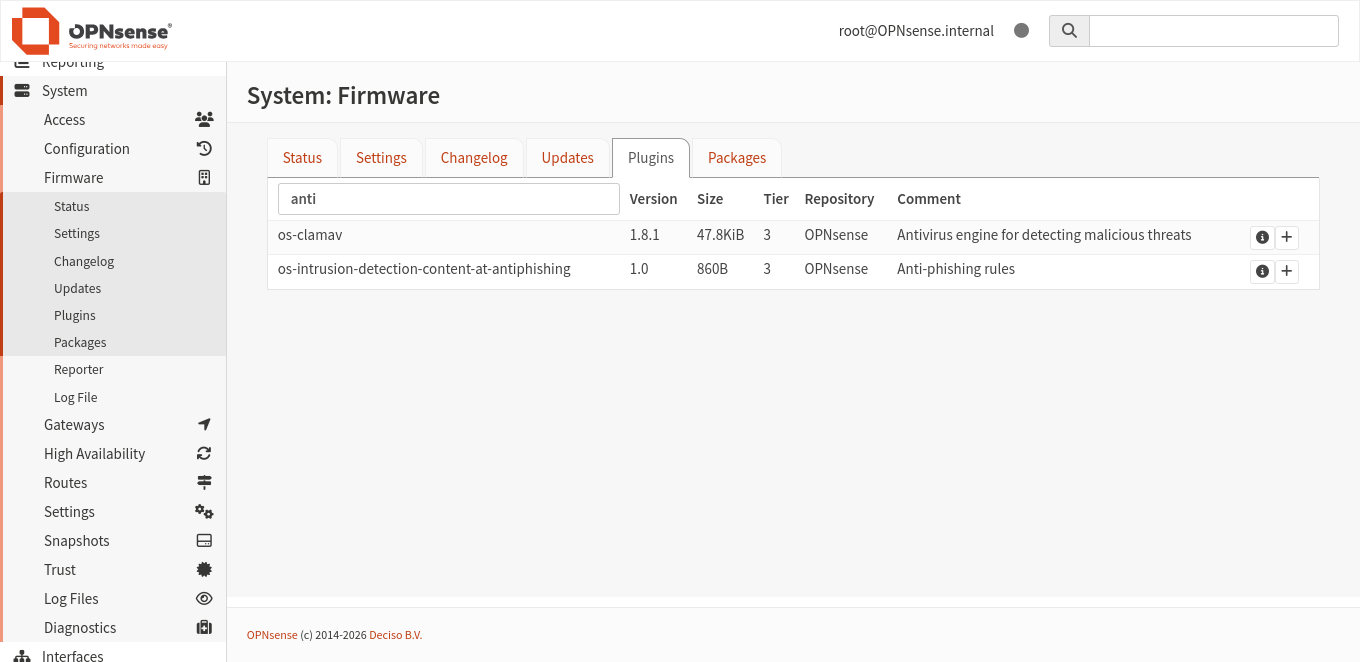Open the Reporter sidebar link
Viewport: 1360px width, 662px height.
pos(113,369)
